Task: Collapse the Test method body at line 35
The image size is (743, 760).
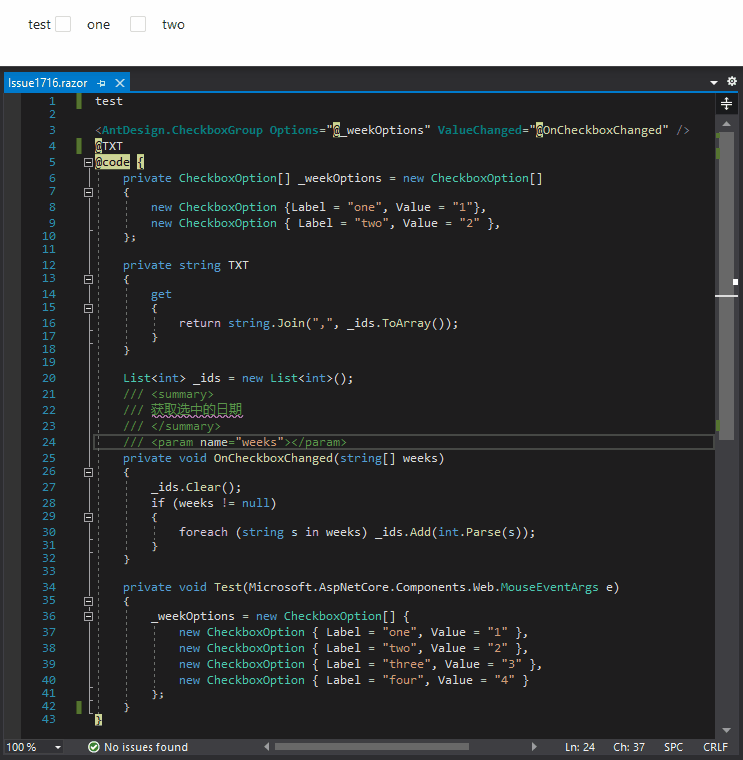Action: pos(88,601)
